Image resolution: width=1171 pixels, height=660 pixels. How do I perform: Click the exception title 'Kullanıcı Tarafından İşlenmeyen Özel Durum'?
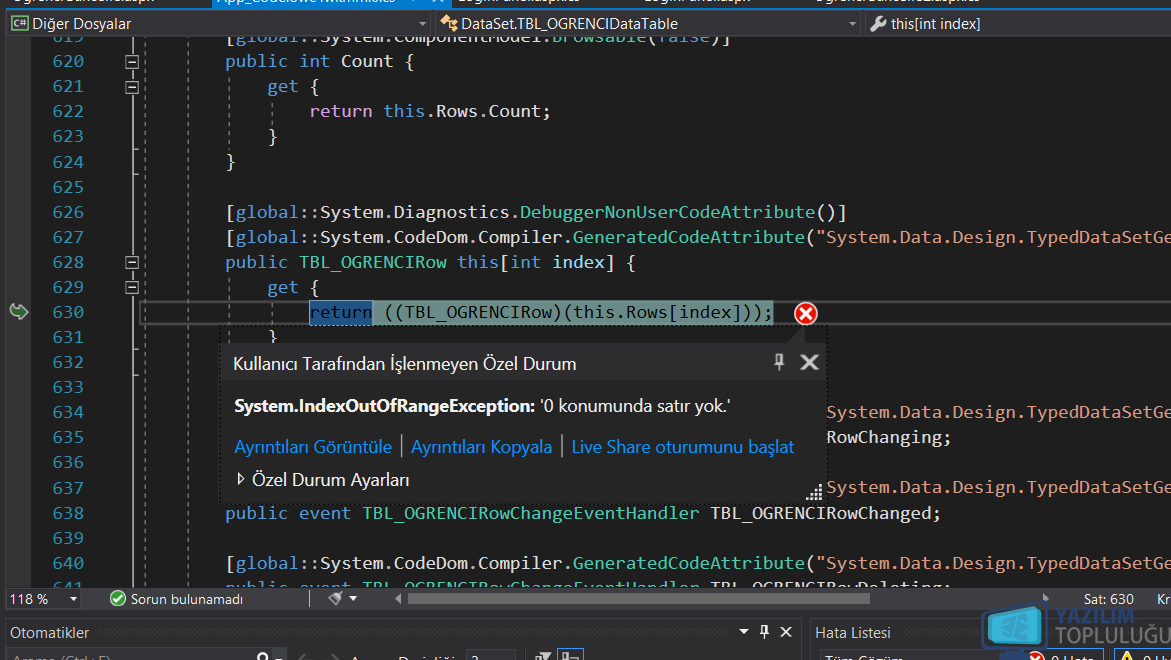pyautogui.click(x=405, y=364)
